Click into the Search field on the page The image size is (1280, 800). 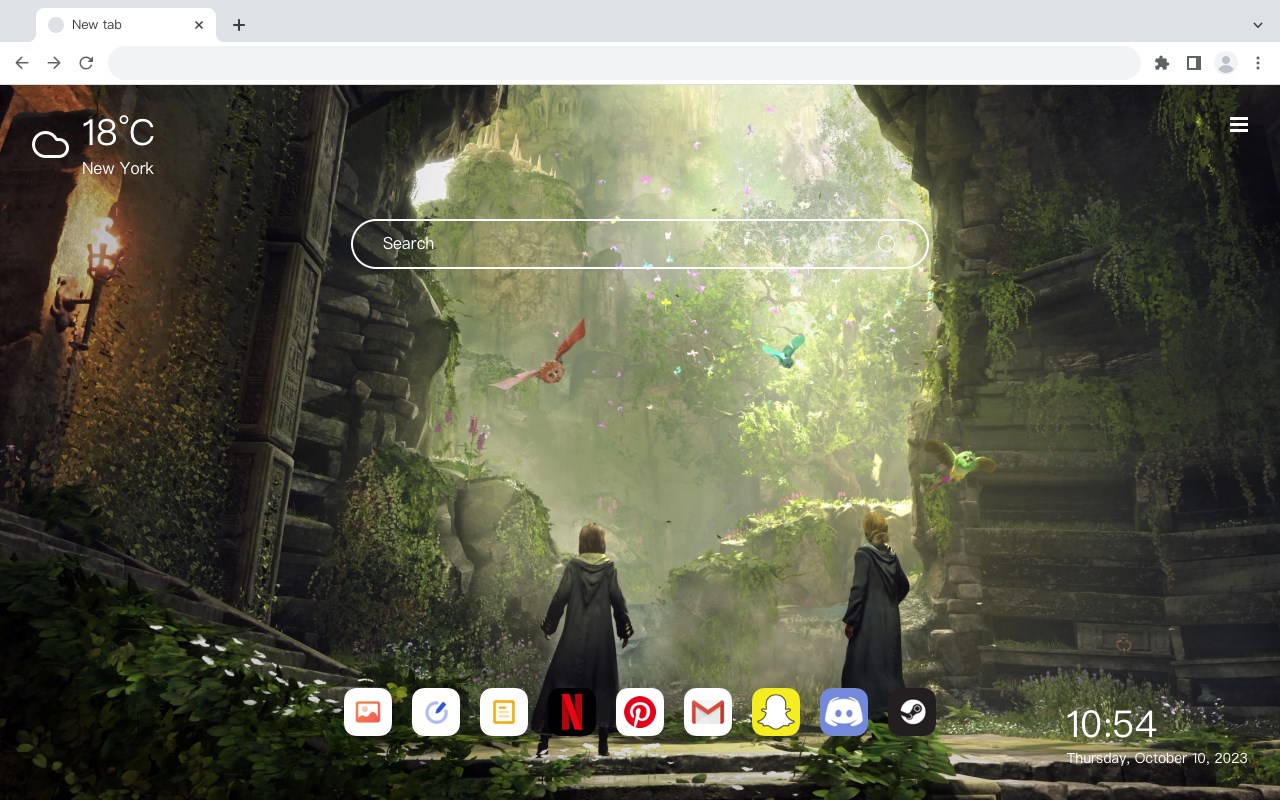pos(640,244)
